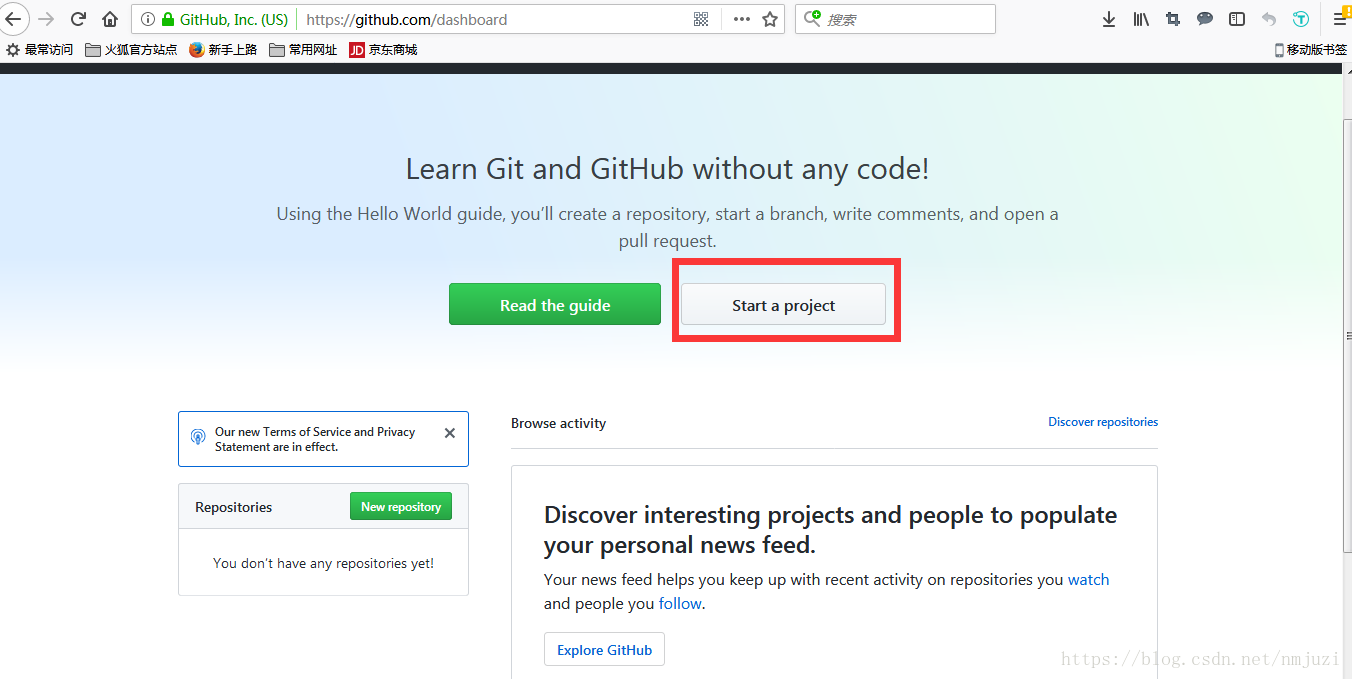1352x679 pixels.
Task: Follow the 'watch' link in news feed text
Action: pos(1088,580)
